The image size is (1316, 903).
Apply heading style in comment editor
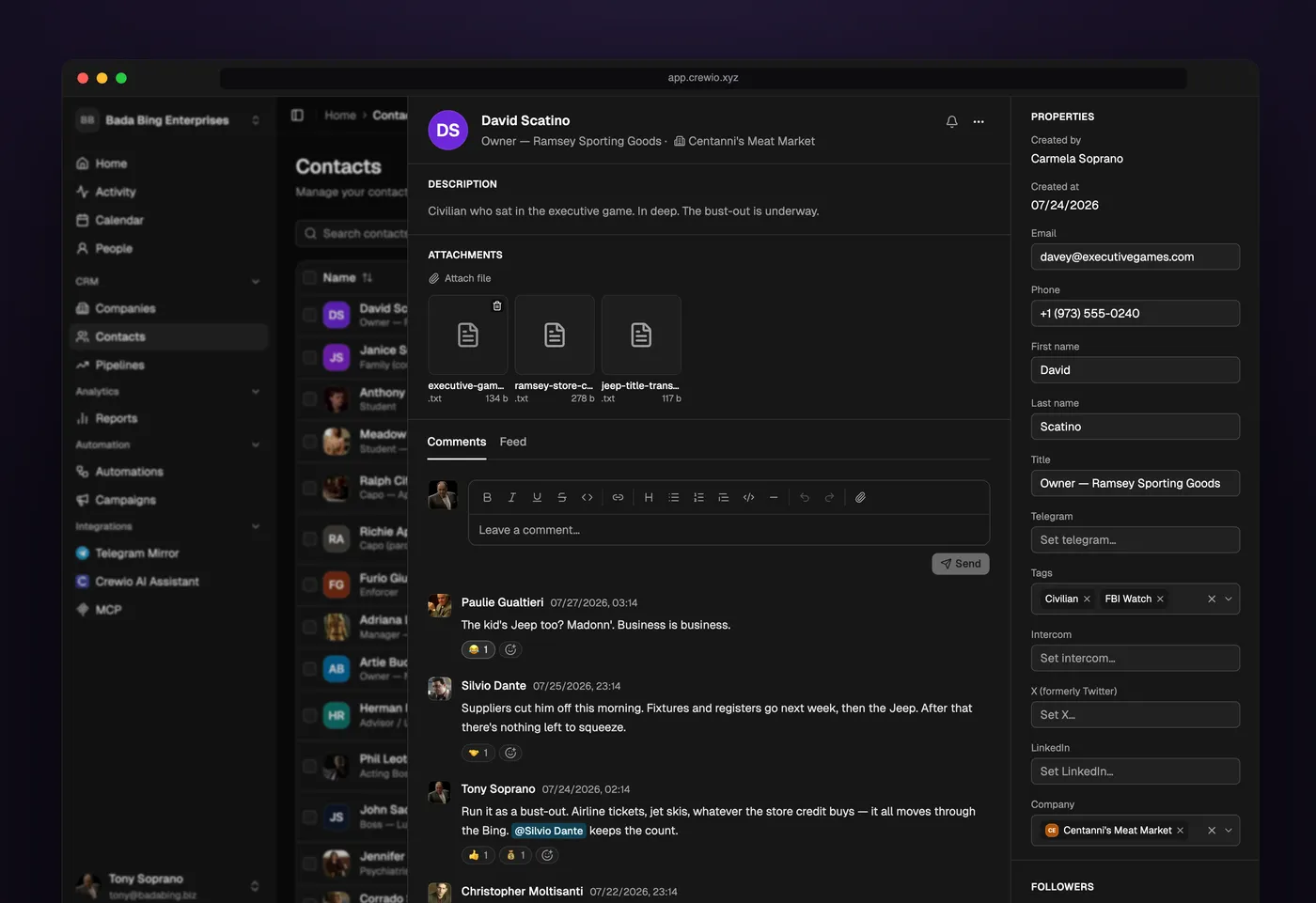point(649,498)
